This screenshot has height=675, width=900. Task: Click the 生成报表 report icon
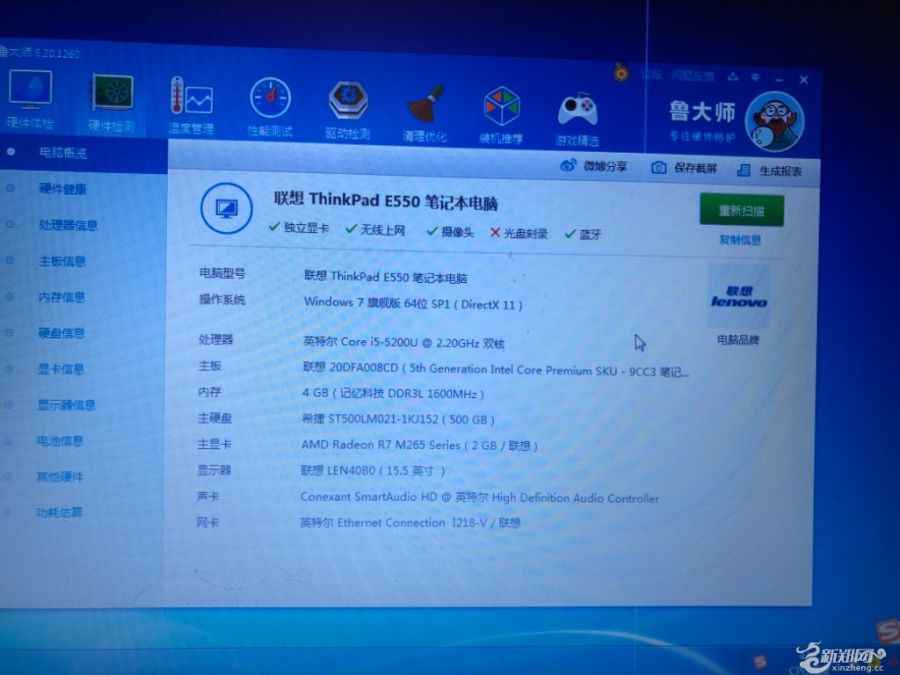744,170
